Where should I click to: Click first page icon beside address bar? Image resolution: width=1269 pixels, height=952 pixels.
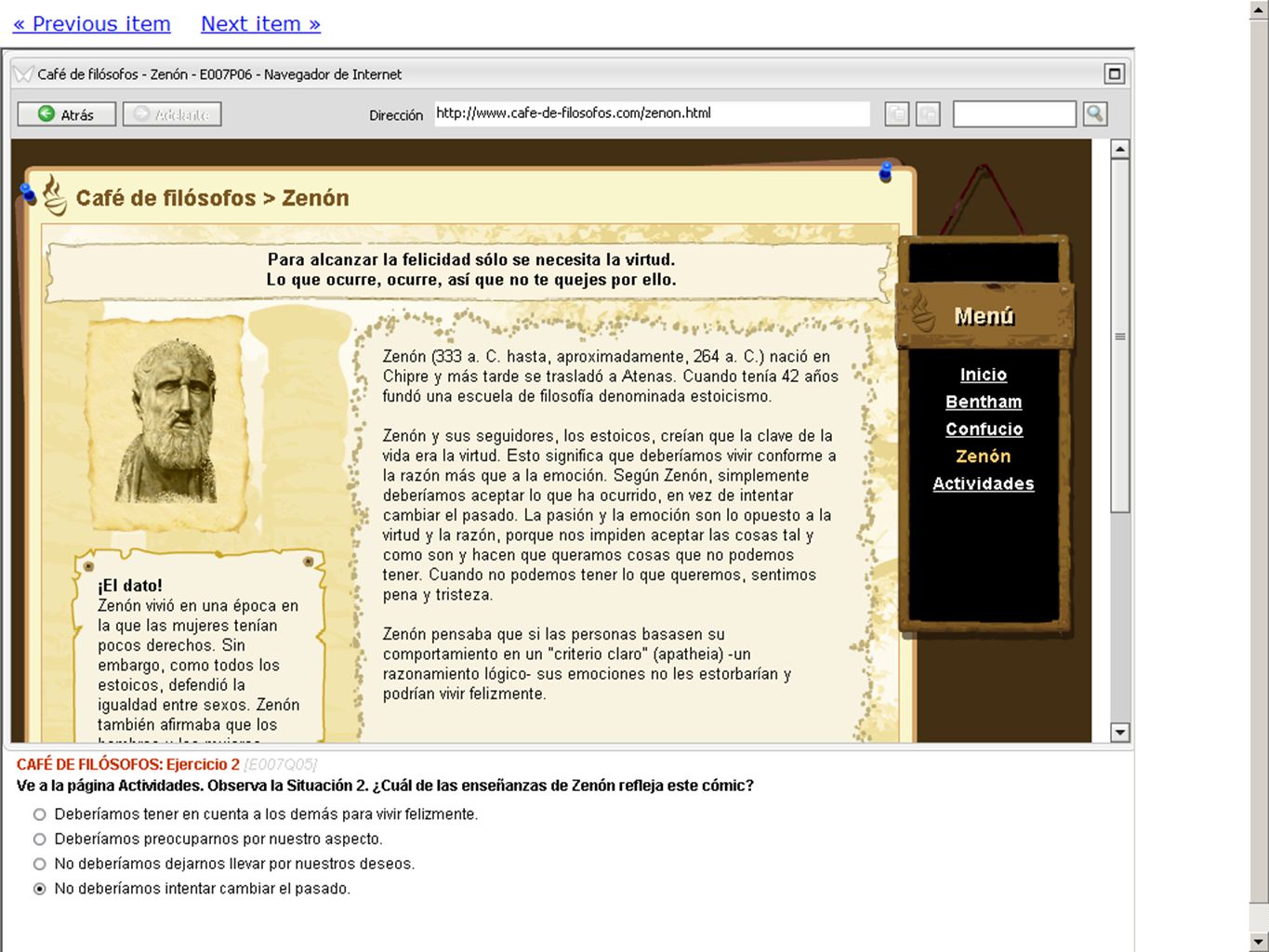897,114
